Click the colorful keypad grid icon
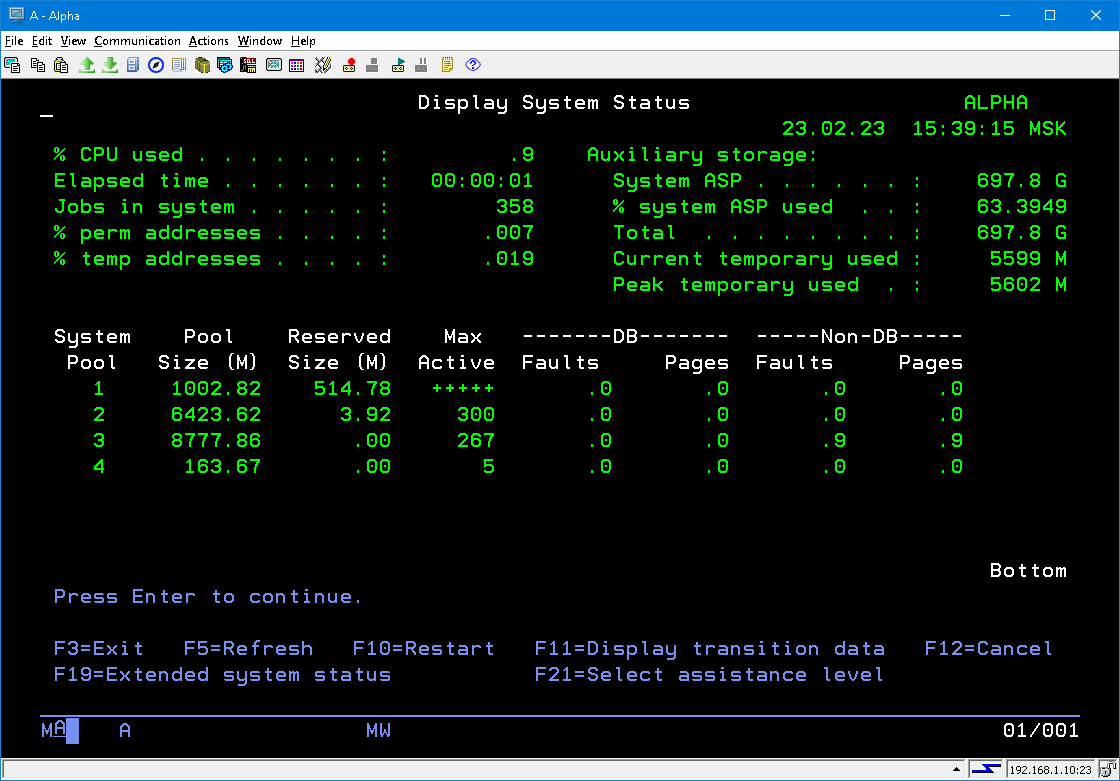 tap(296, 65)
